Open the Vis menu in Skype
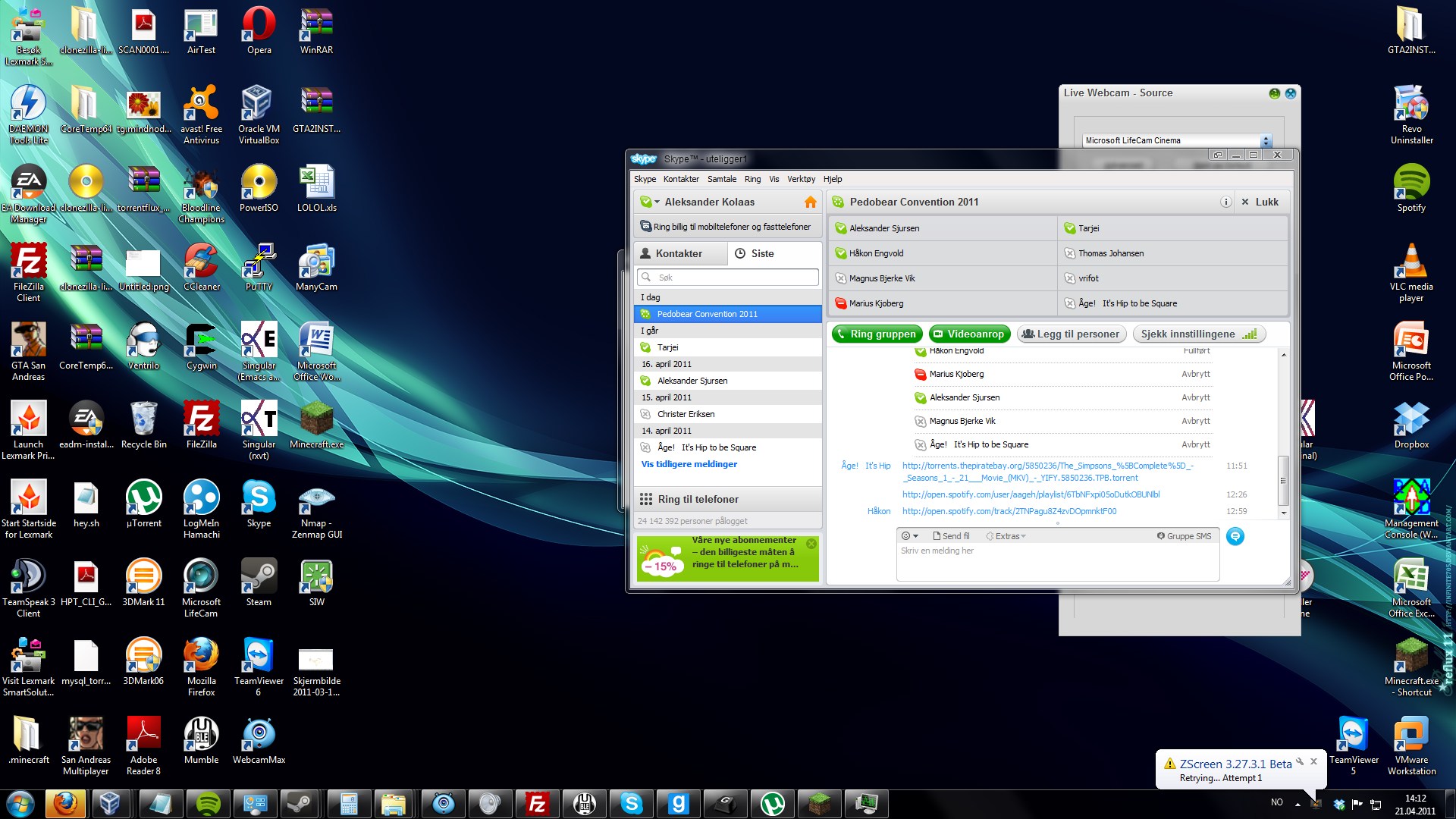 [x=773, y=180]
